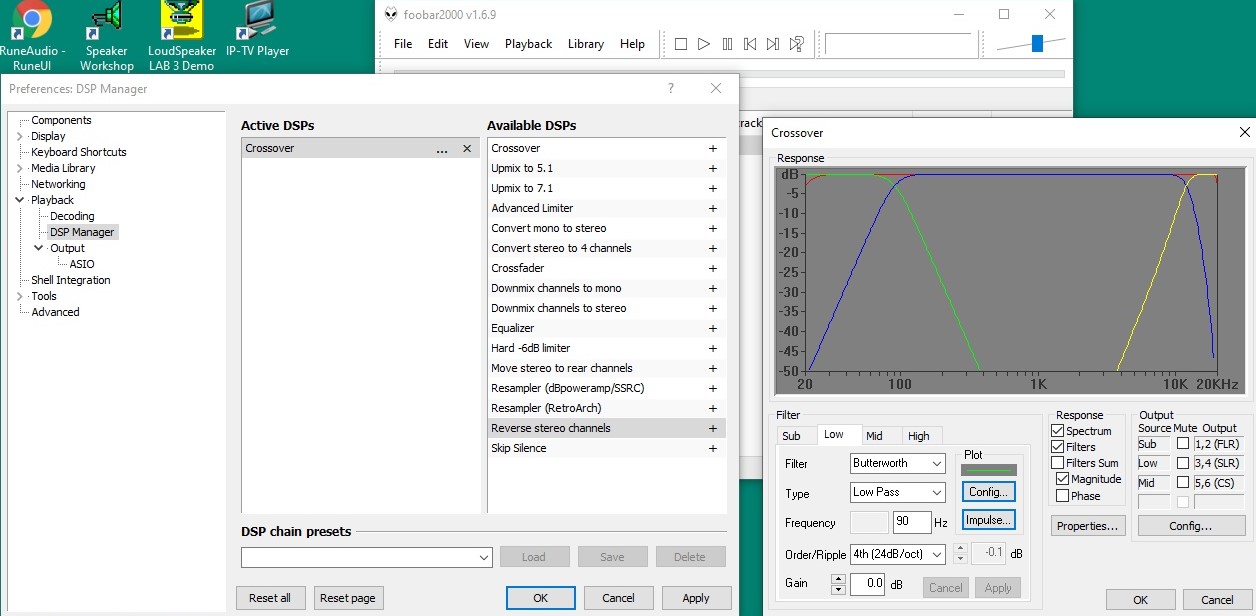Click Previous track in foobar2000 toolbar
Image resolution: width=1256 pixels, height=616 pixels.
(x=750, y=44)
